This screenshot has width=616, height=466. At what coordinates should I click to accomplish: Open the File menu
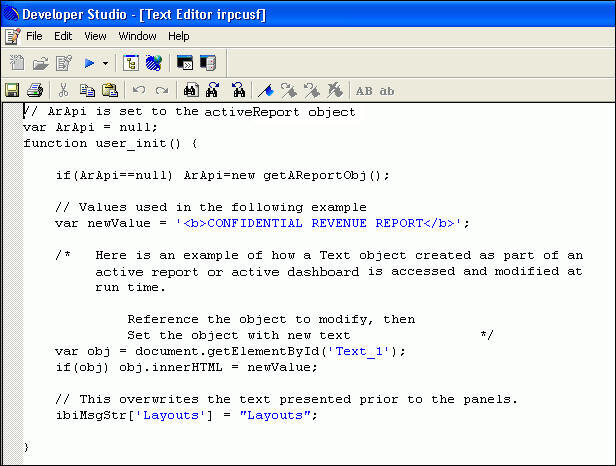pos(34,36)
